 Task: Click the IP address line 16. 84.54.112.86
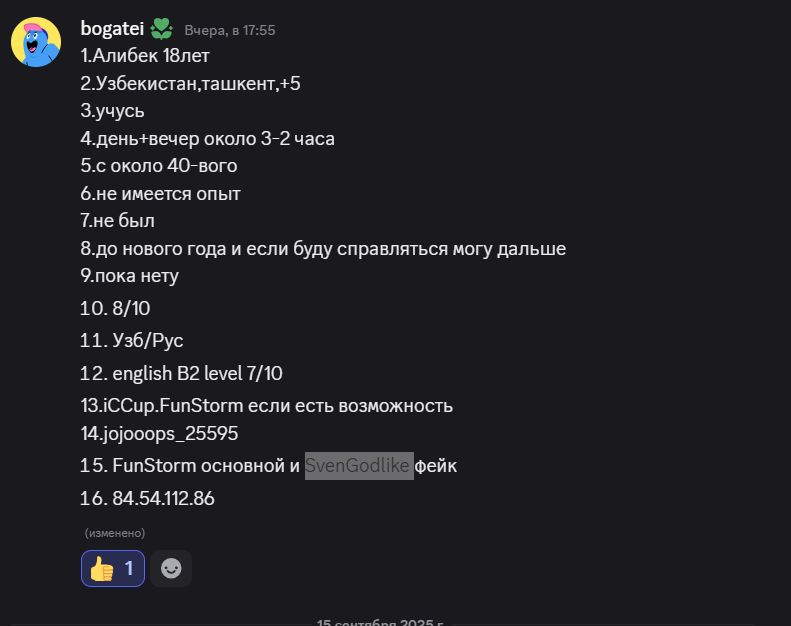tap(147, 498)
